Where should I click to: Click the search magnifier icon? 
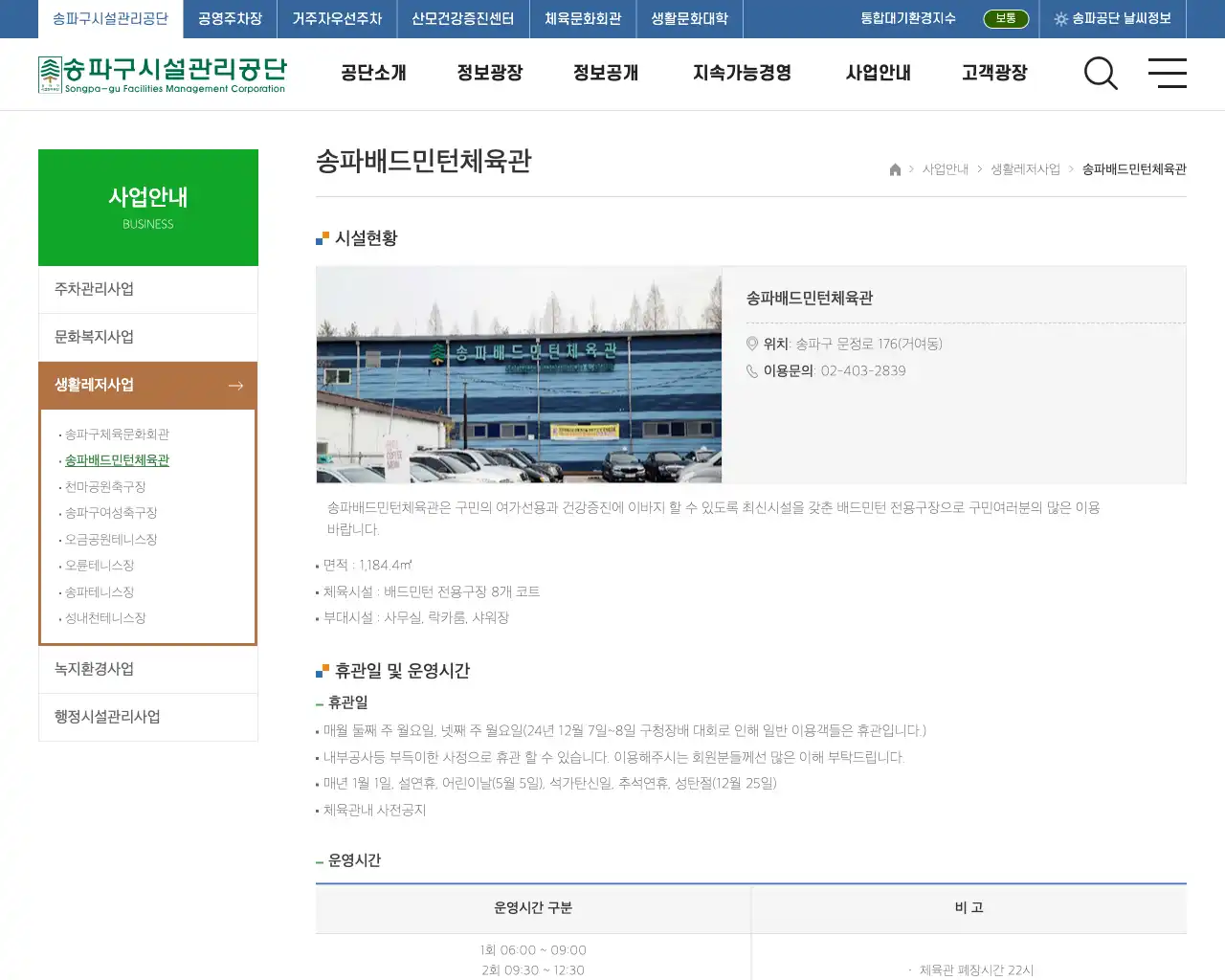[x=1101, y=74]
